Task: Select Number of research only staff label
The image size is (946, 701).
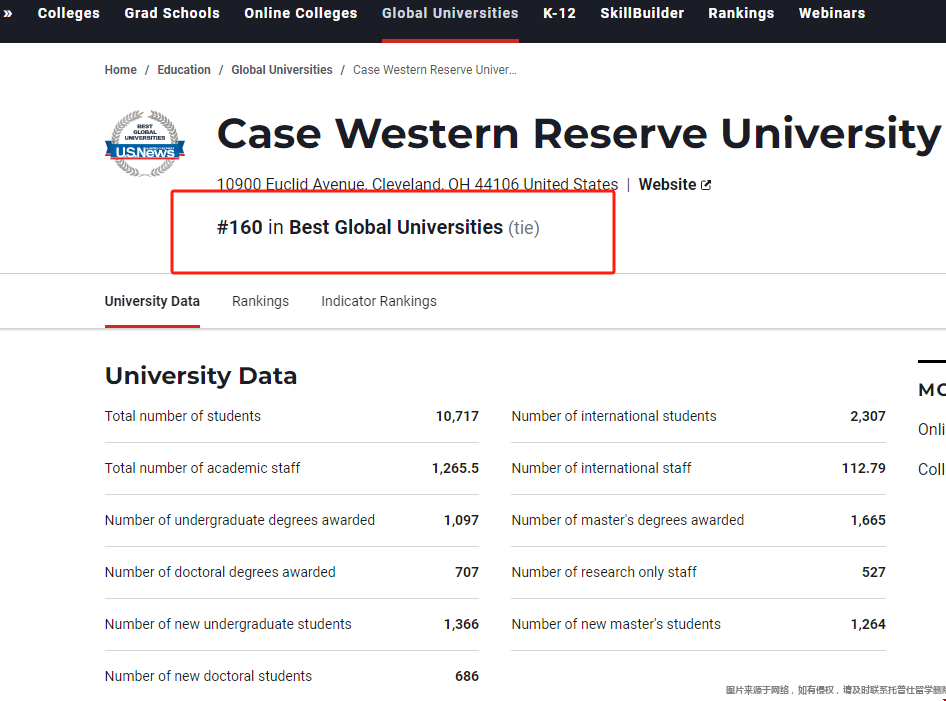Action: [x=604, y=572]
